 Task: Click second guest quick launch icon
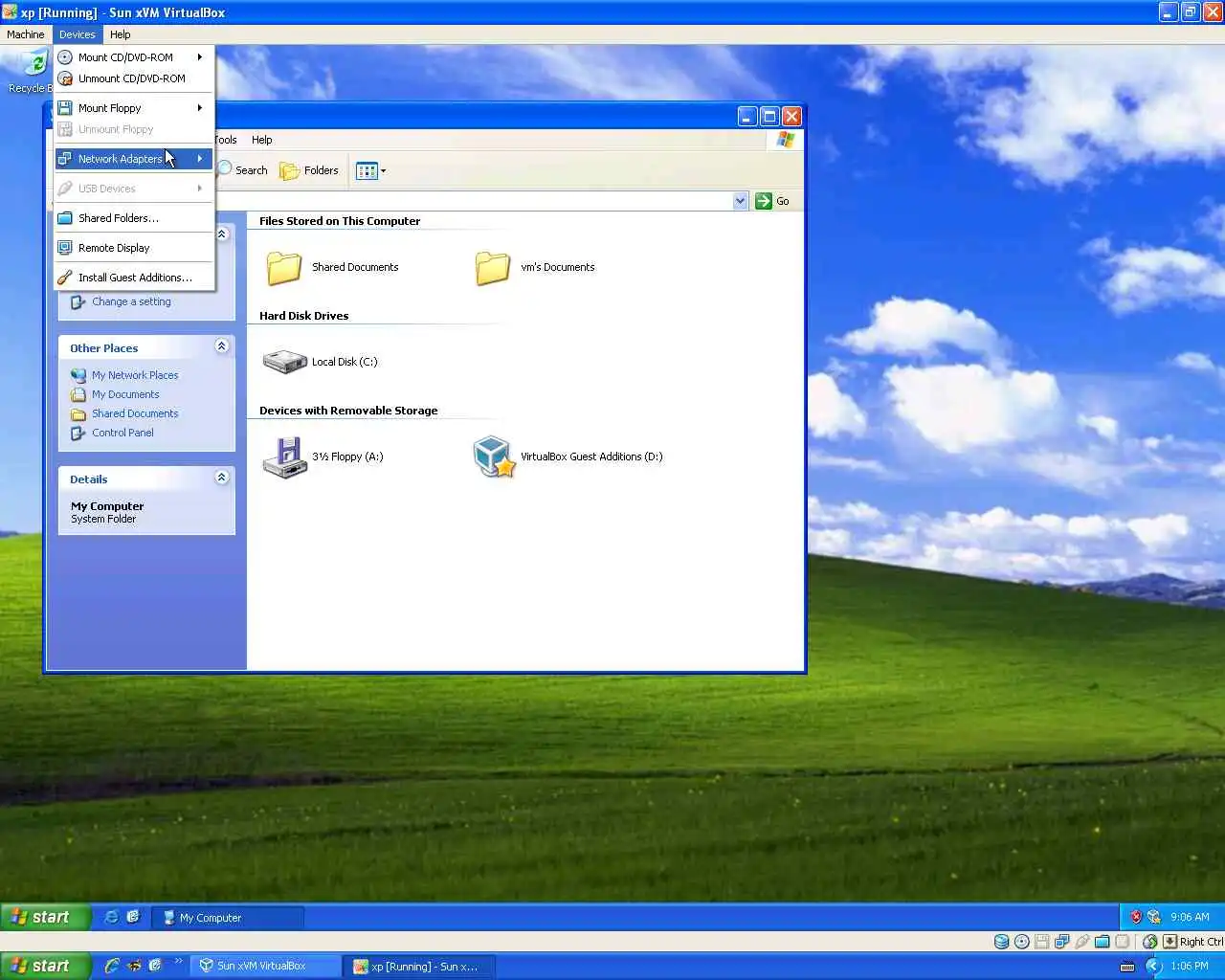[x=133, y=917]
